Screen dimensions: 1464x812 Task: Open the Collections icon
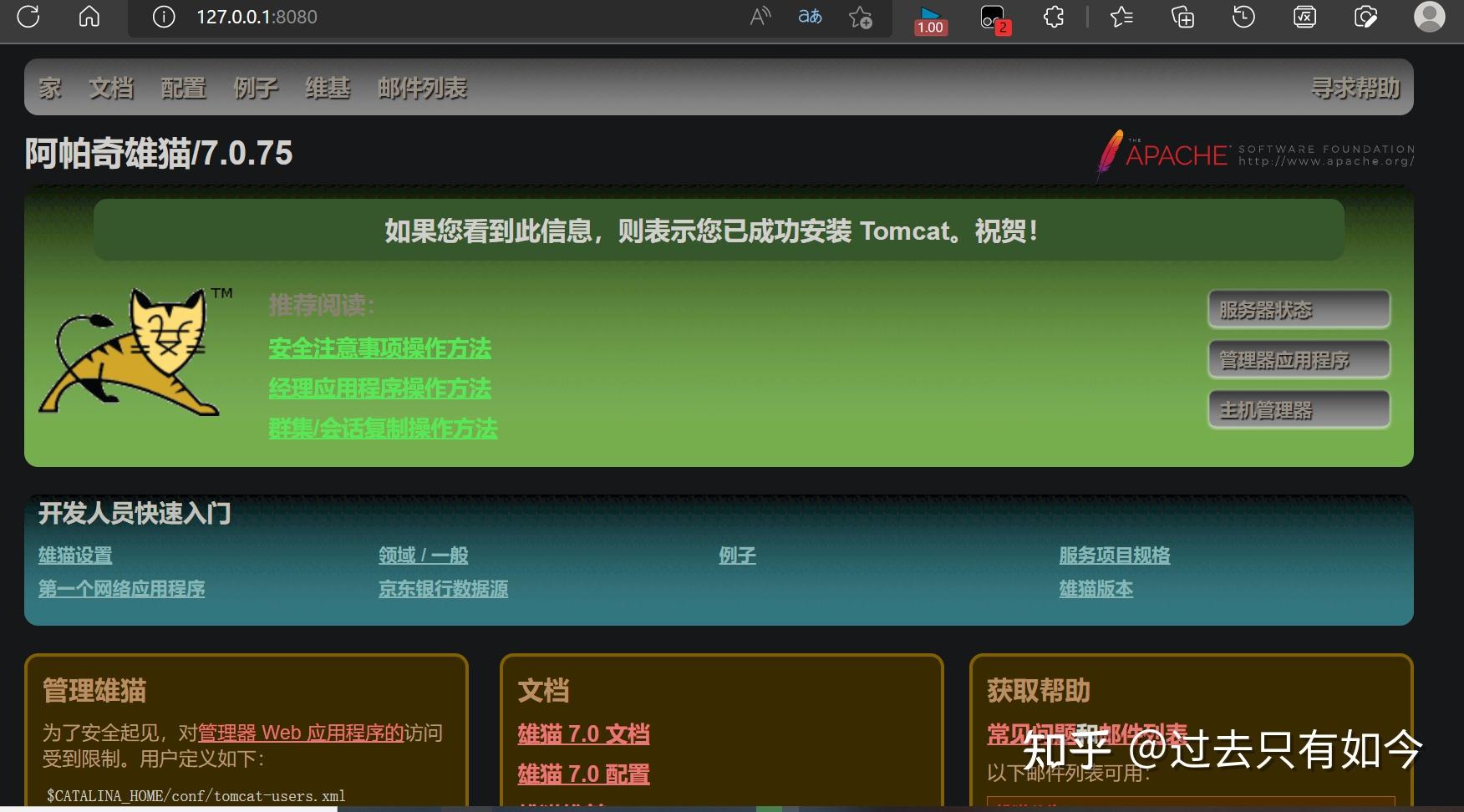pyautogui.click(x=1182, y=17)
